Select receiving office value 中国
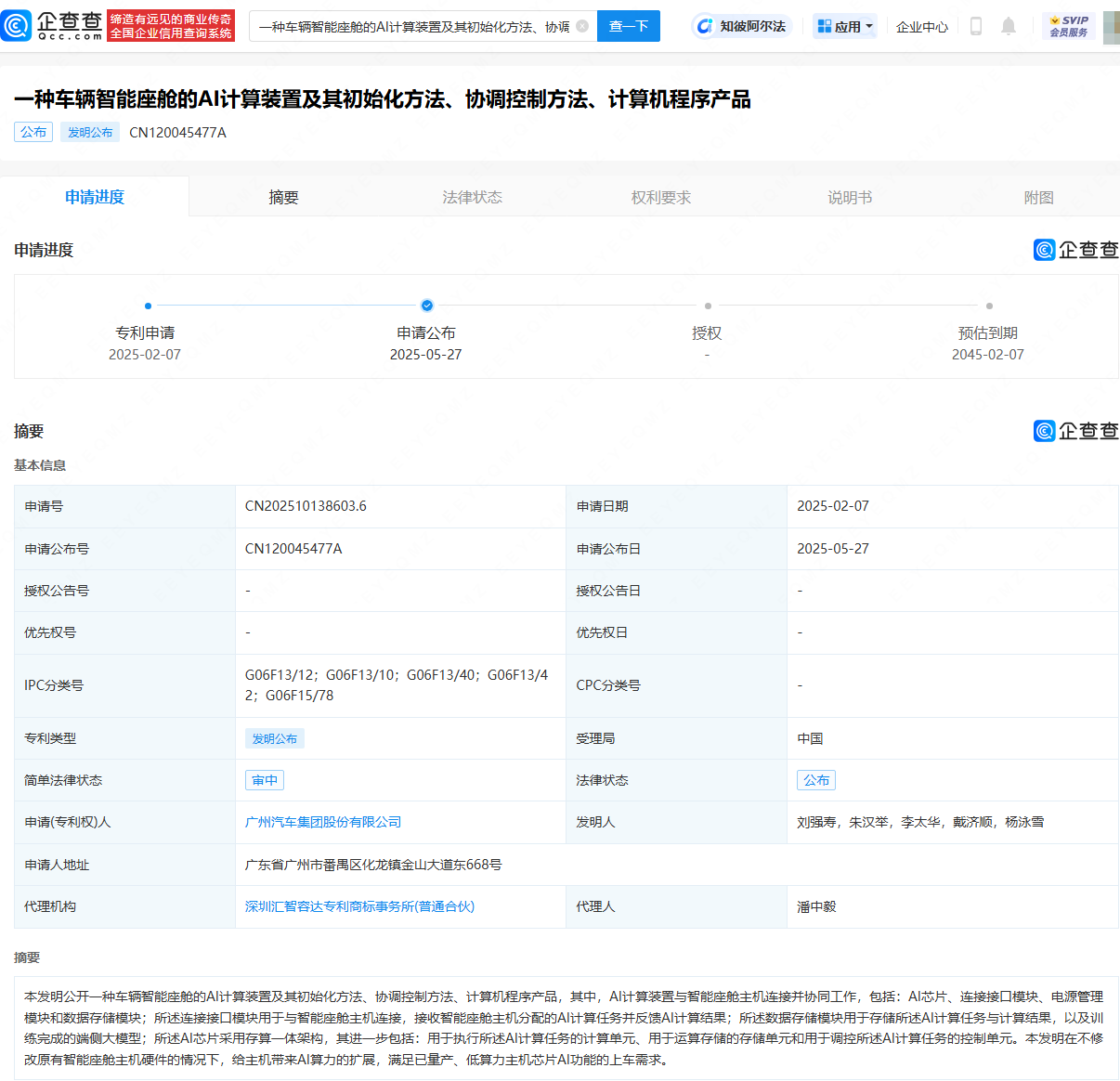Viewport: 1120px width, 1081px height. point(810,738)
